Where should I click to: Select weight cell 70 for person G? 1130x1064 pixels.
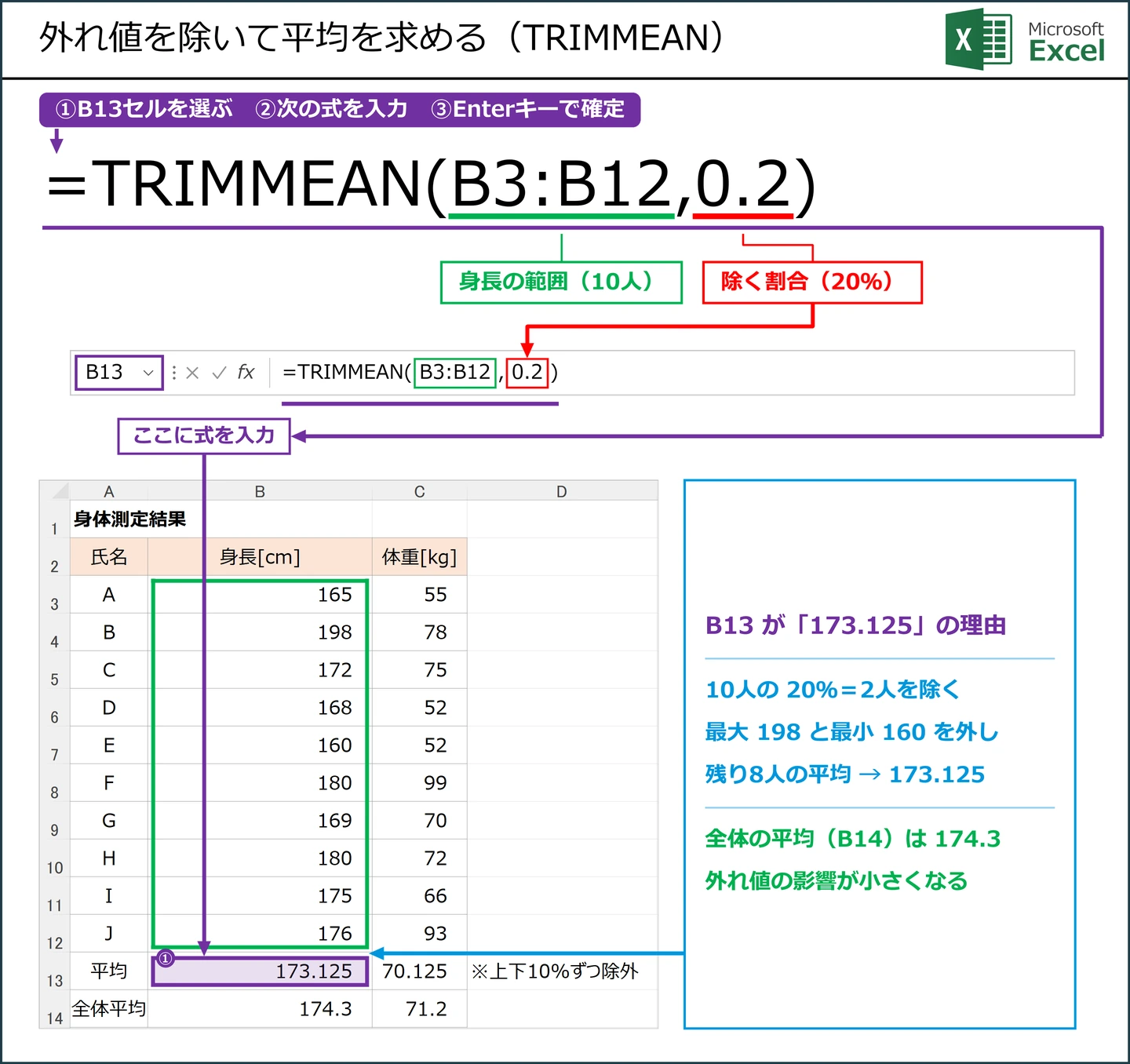click(x=420, y=821)
